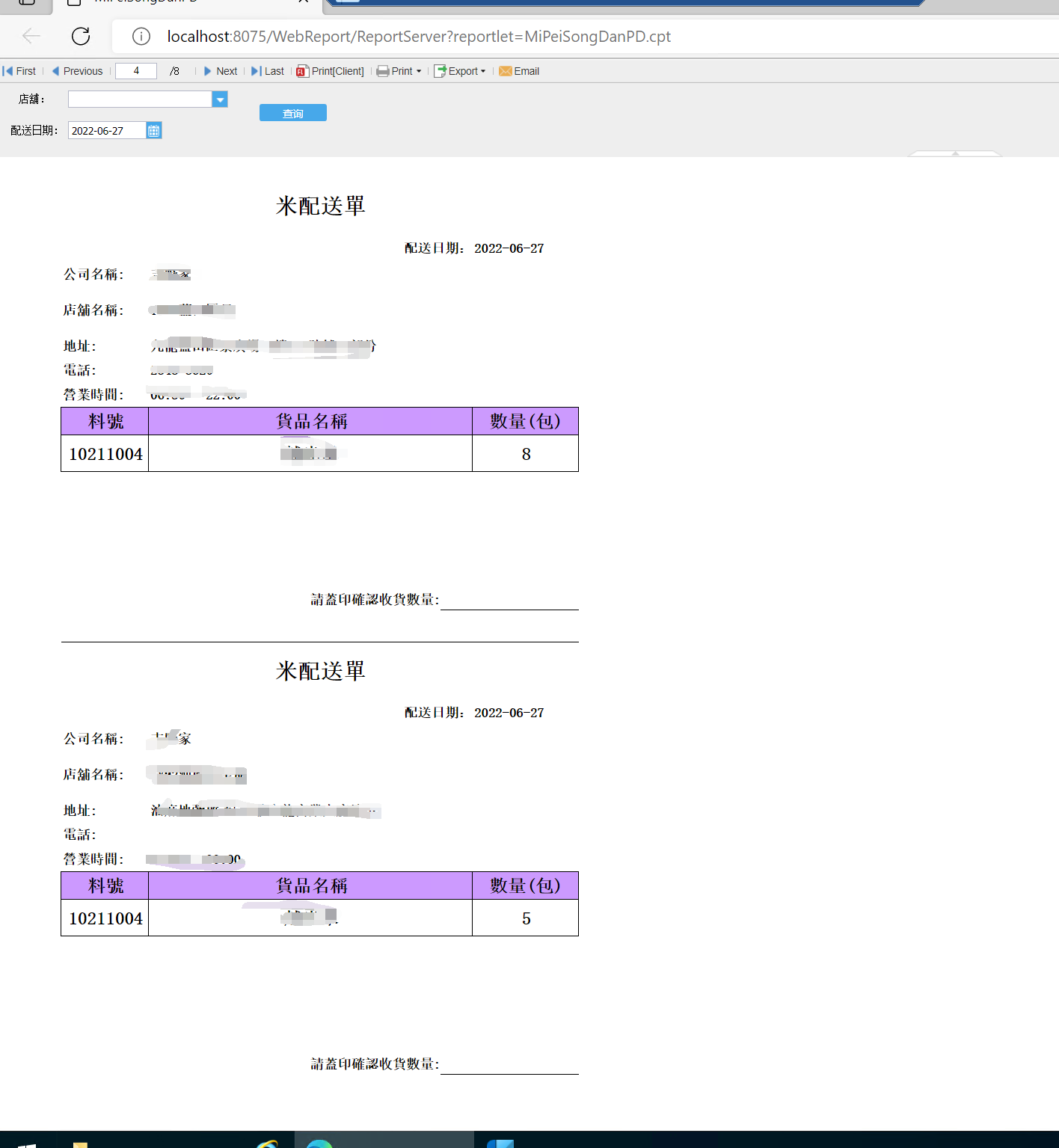Viewport: 1059px width, 1148px height.
Task: Expand the 店鋪 dropdown arrow
Action: point(220,99)
